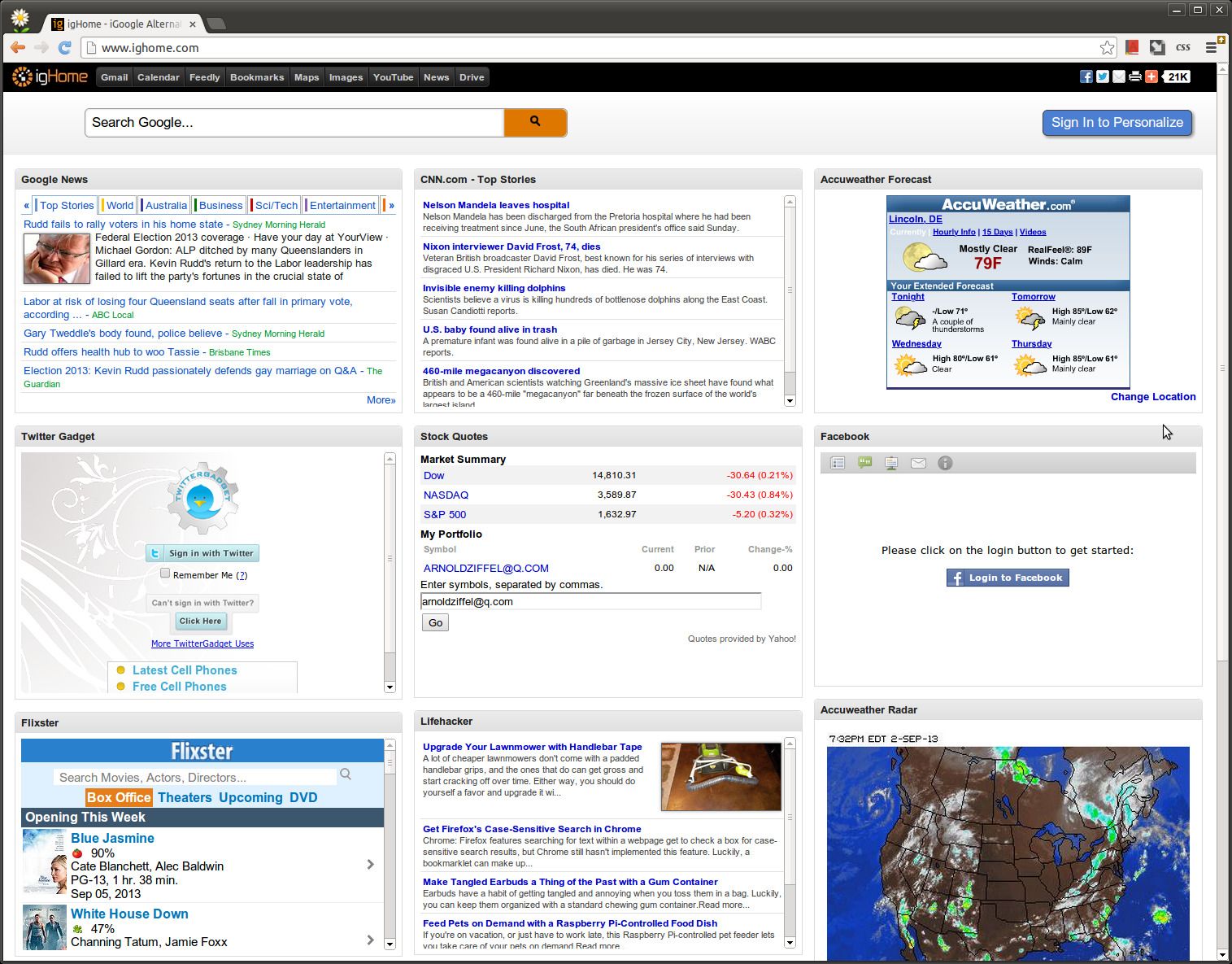Click the Go button in Stock Quotes

pos(435,622)
